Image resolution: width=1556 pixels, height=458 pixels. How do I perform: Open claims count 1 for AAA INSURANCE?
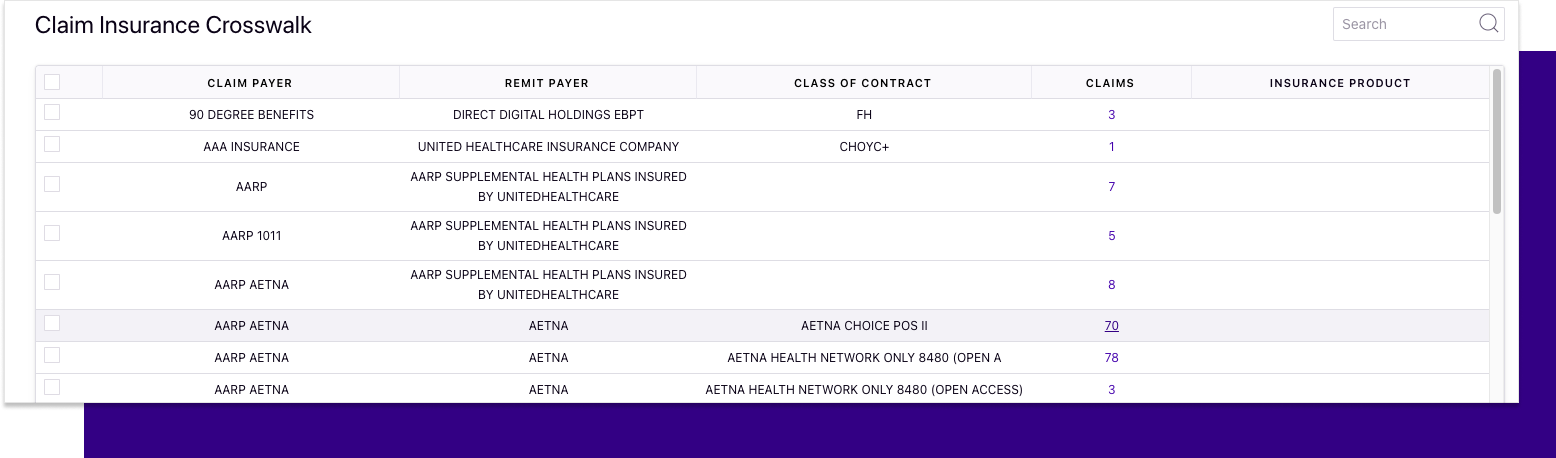1111,147
